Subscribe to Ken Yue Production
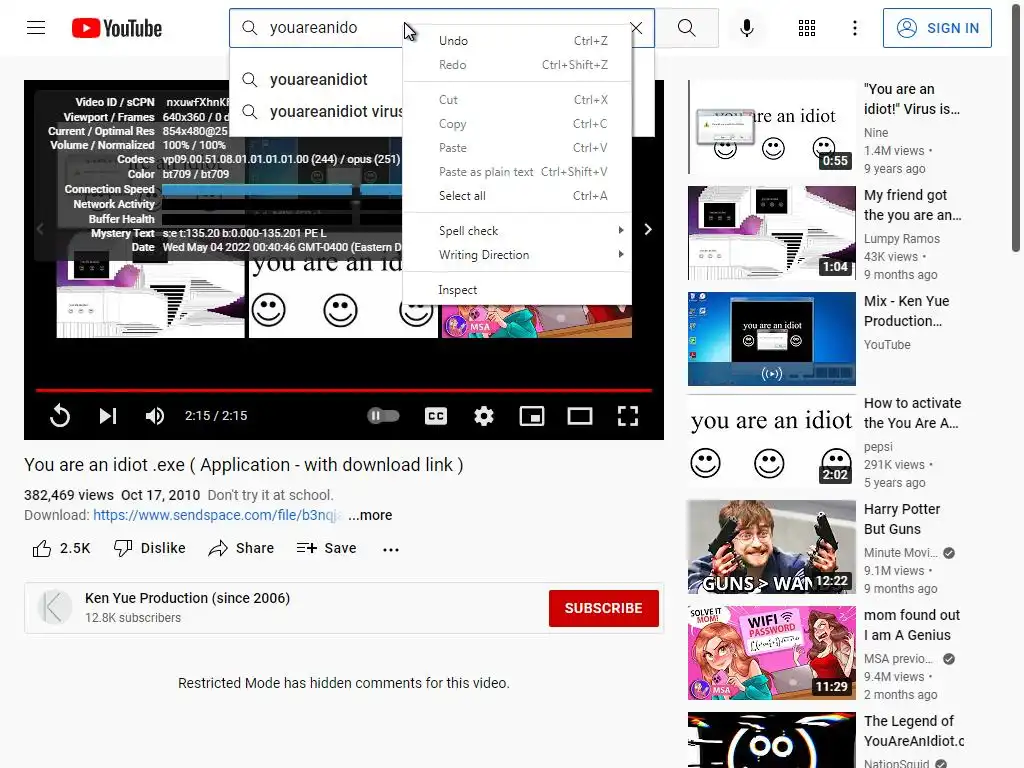 click(603, 608)
